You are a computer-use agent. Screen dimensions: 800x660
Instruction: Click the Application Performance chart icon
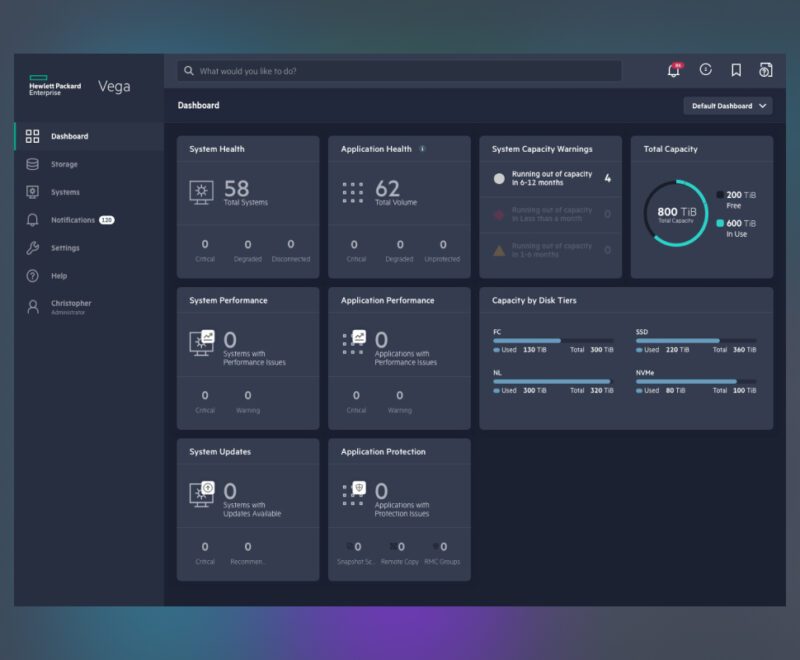pos(354,342)
